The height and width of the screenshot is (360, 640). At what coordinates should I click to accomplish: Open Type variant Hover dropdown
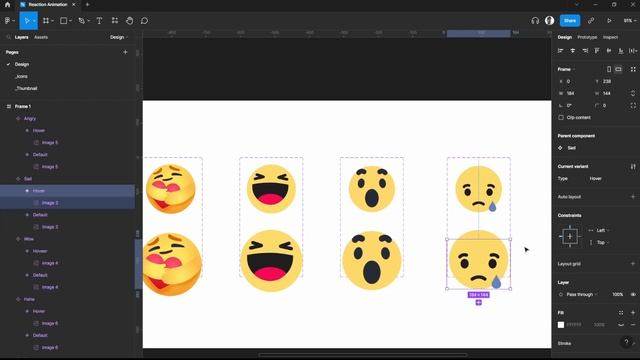(596, 178)
